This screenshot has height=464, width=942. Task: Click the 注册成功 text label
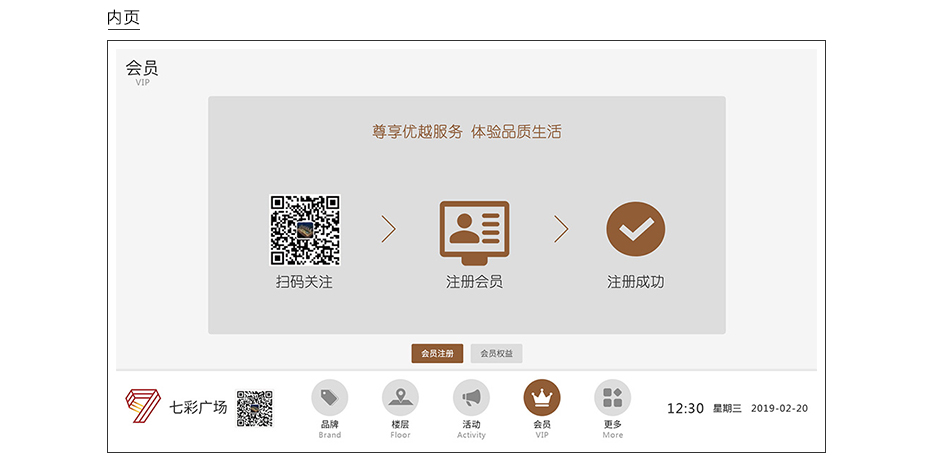click(635, 282)
